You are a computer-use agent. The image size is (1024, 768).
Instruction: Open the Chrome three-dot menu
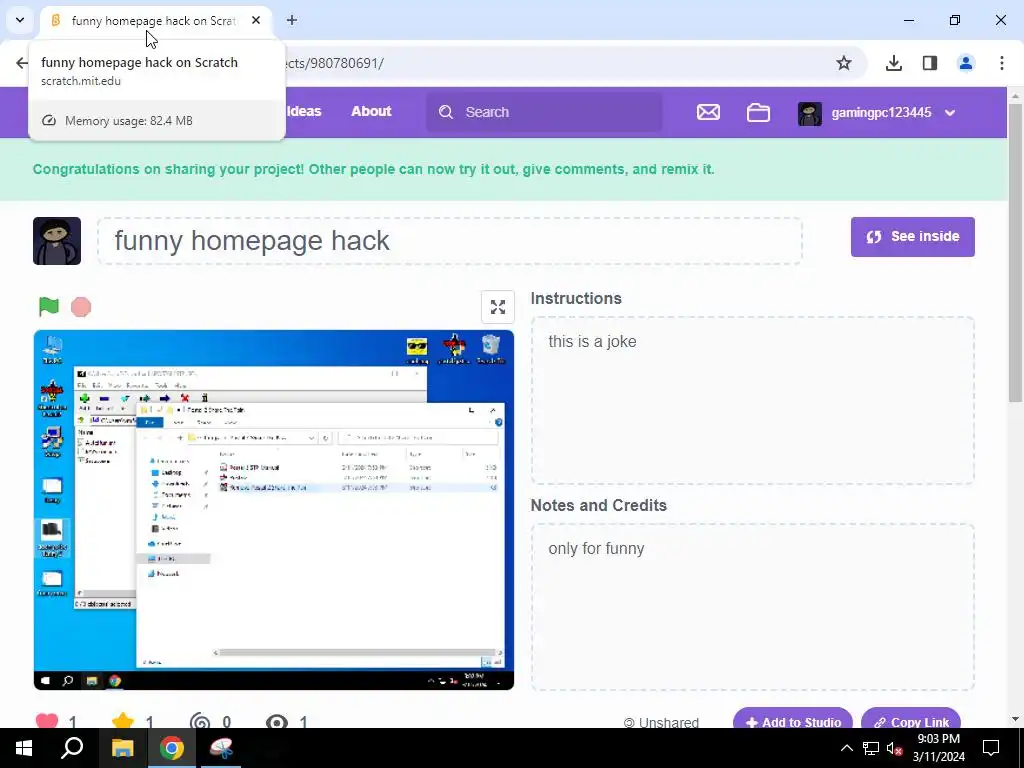point(1002,63)
